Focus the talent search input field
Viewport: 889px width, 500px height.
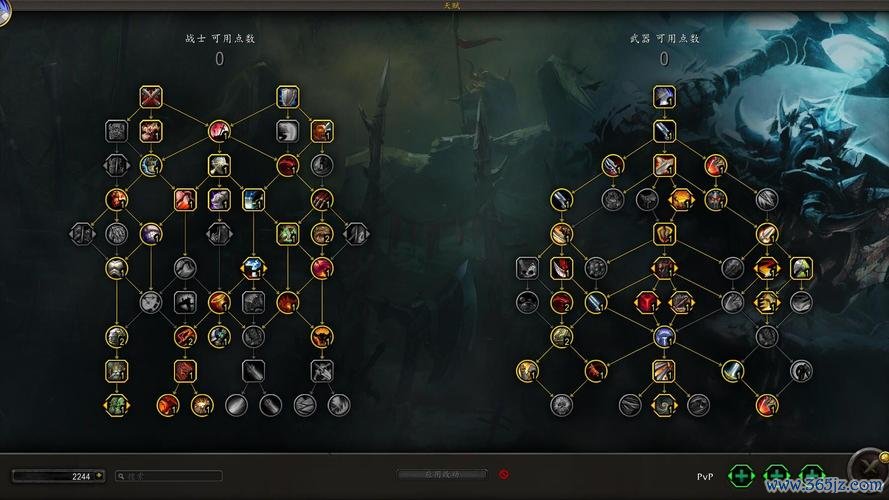[x=168, y=476]
